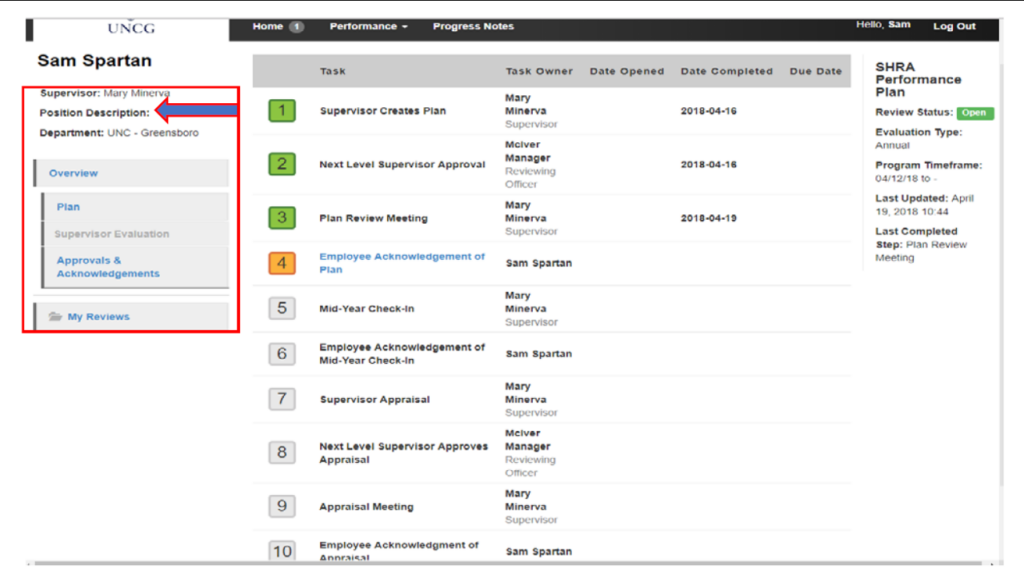Image resolution: width=1024 pixels, height=574 pixels.
Task: Click the folder icon beside My Reviews
Action: coord(56,317)
